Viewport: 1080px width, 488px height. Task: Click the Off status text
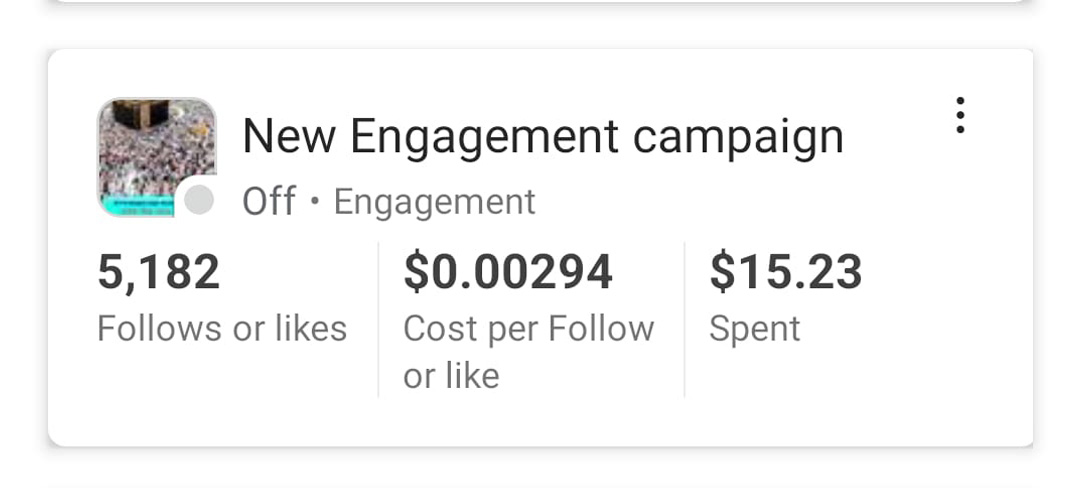(268, 202)
